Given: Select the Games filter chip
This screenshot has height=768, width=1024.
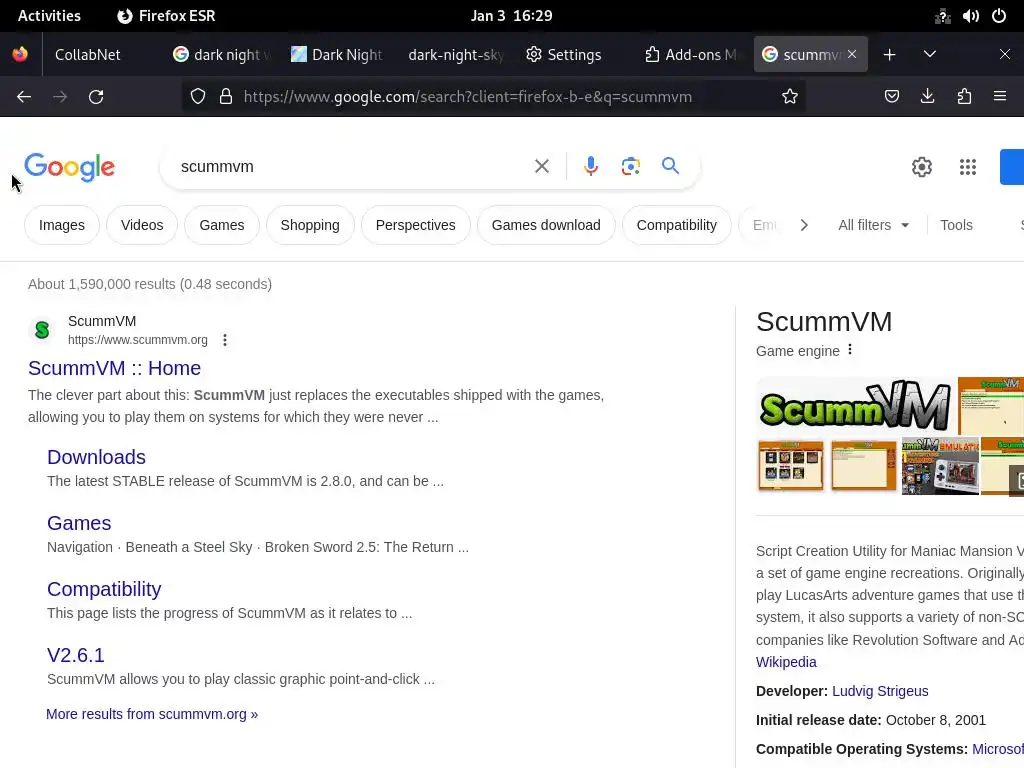Looking at the screenshot, I should click(222, 225).
